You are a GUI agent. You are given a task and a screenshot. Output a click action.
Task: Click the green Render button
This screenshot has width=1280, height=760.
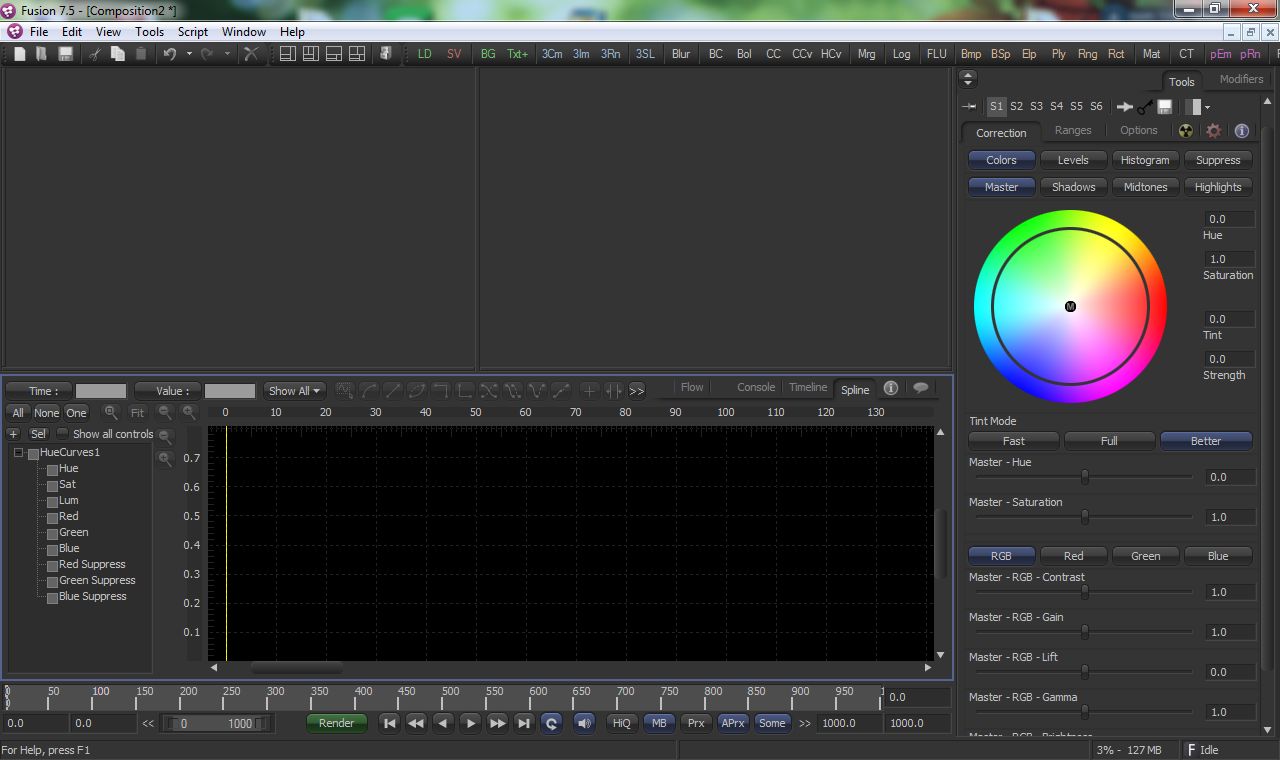336,723
